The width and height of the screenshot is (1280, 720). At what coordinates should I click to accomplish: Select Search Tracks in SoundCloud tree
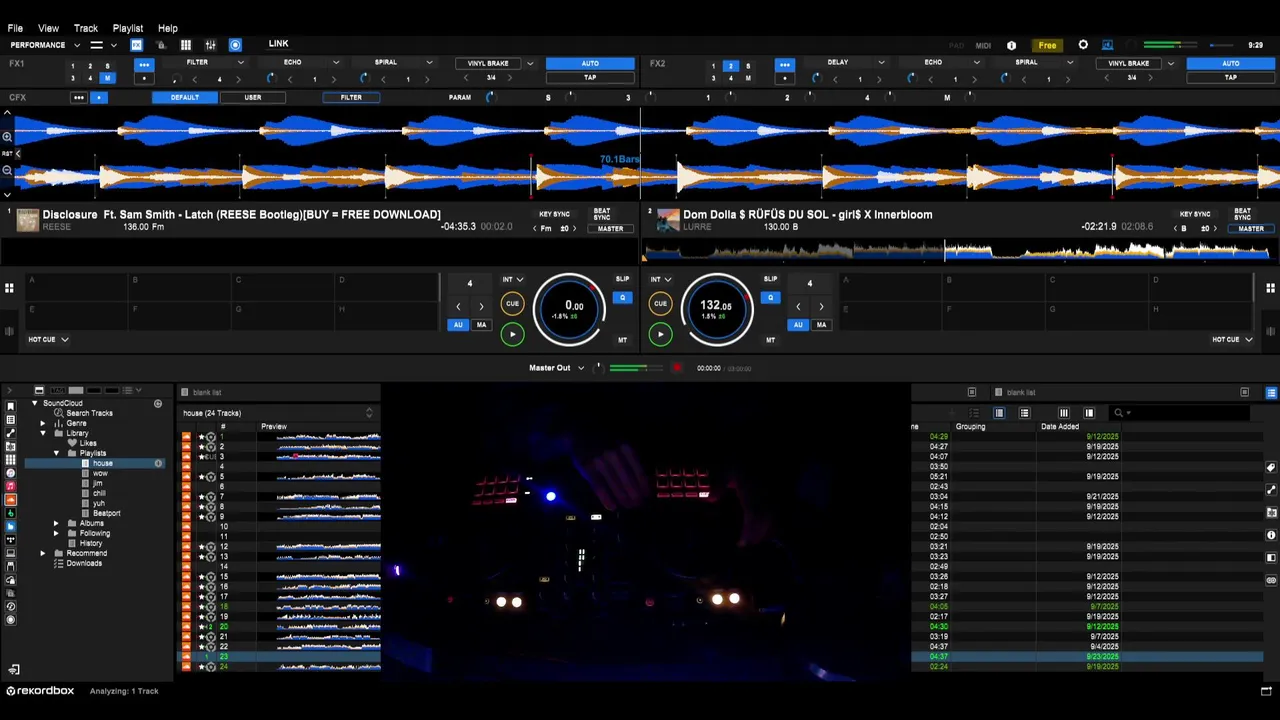pyautogui.click(x=89, y=413)
